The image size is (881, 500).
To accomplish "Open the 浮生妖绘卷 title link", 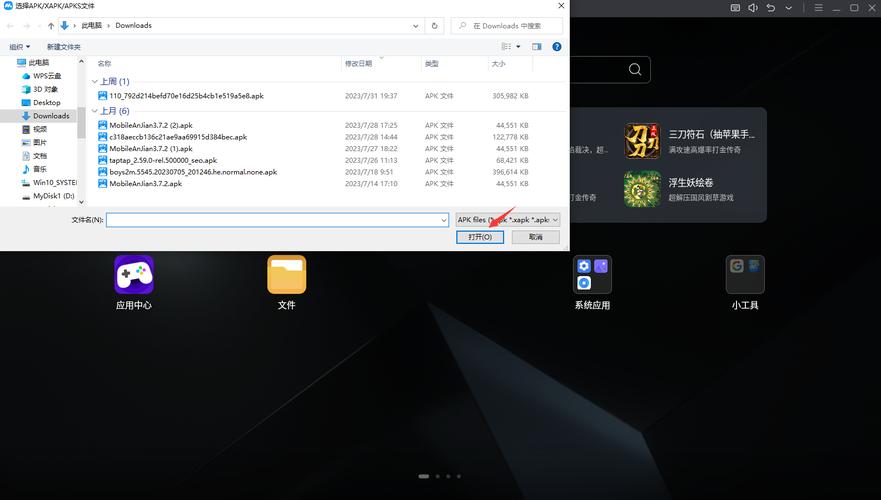I will tap(691, 183).
